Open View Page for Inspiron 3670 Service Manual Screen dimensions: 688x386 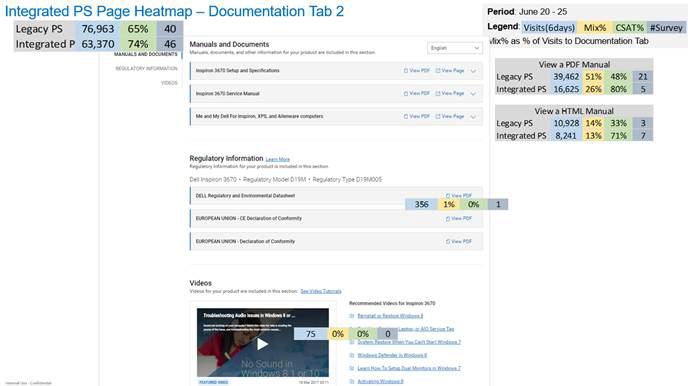[450, 93]
